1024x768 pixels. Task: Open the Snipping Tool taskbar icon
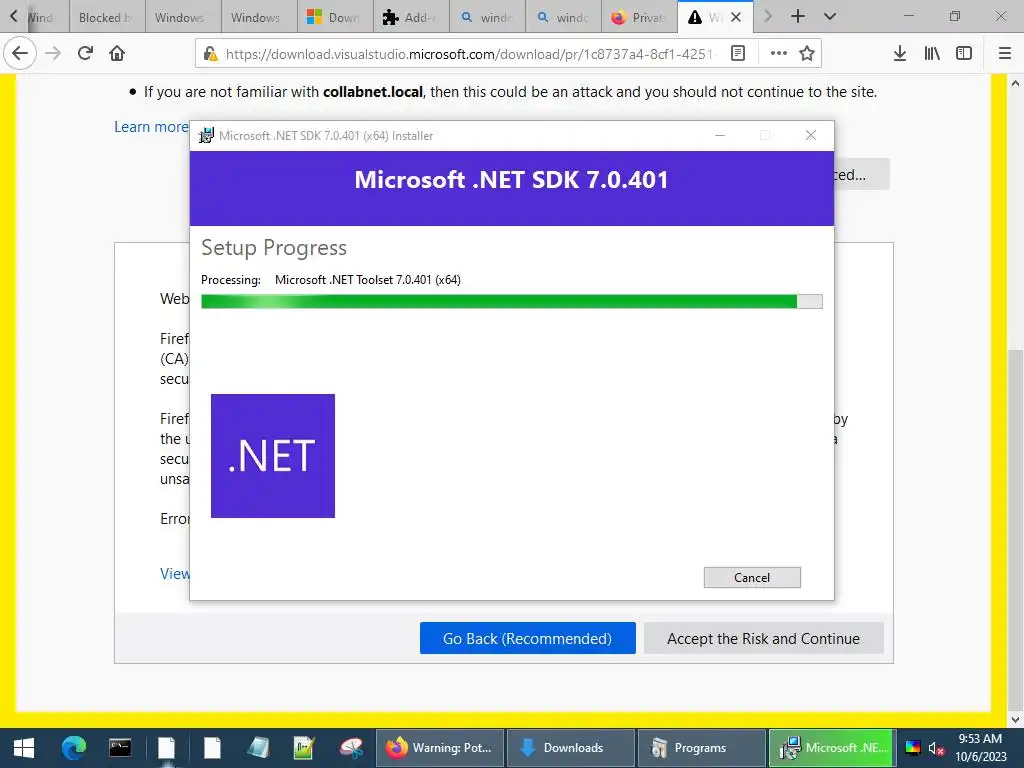pos(351,748)
